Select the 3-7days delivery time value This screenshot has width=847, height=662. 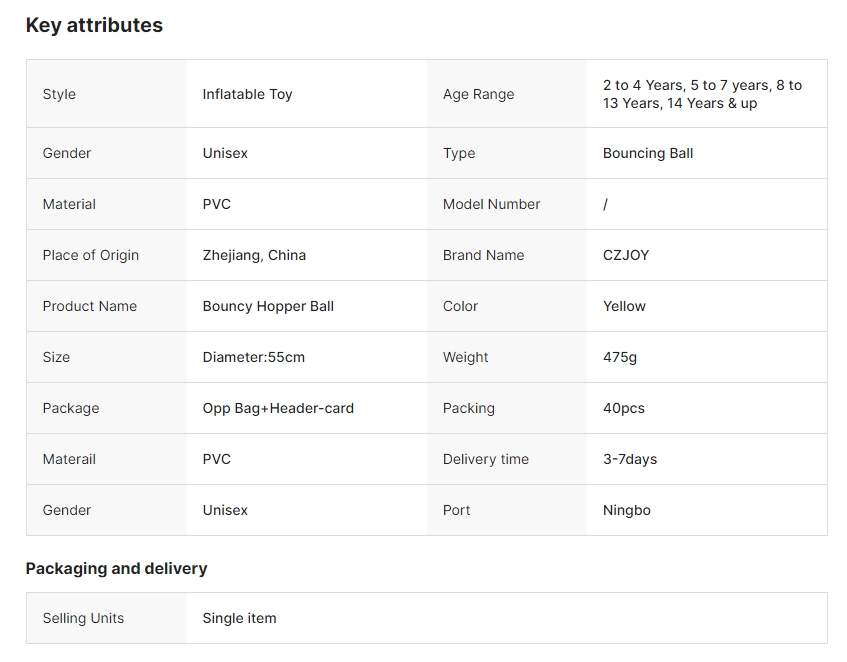[629, 459]
